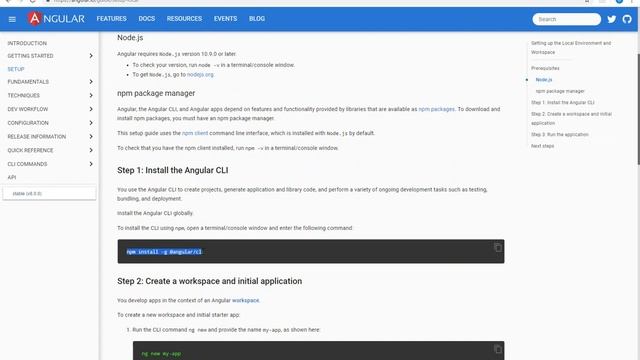The image size is (640, 360).
Task: Click the Node.js section heading
Action: (x=130, y=38)
